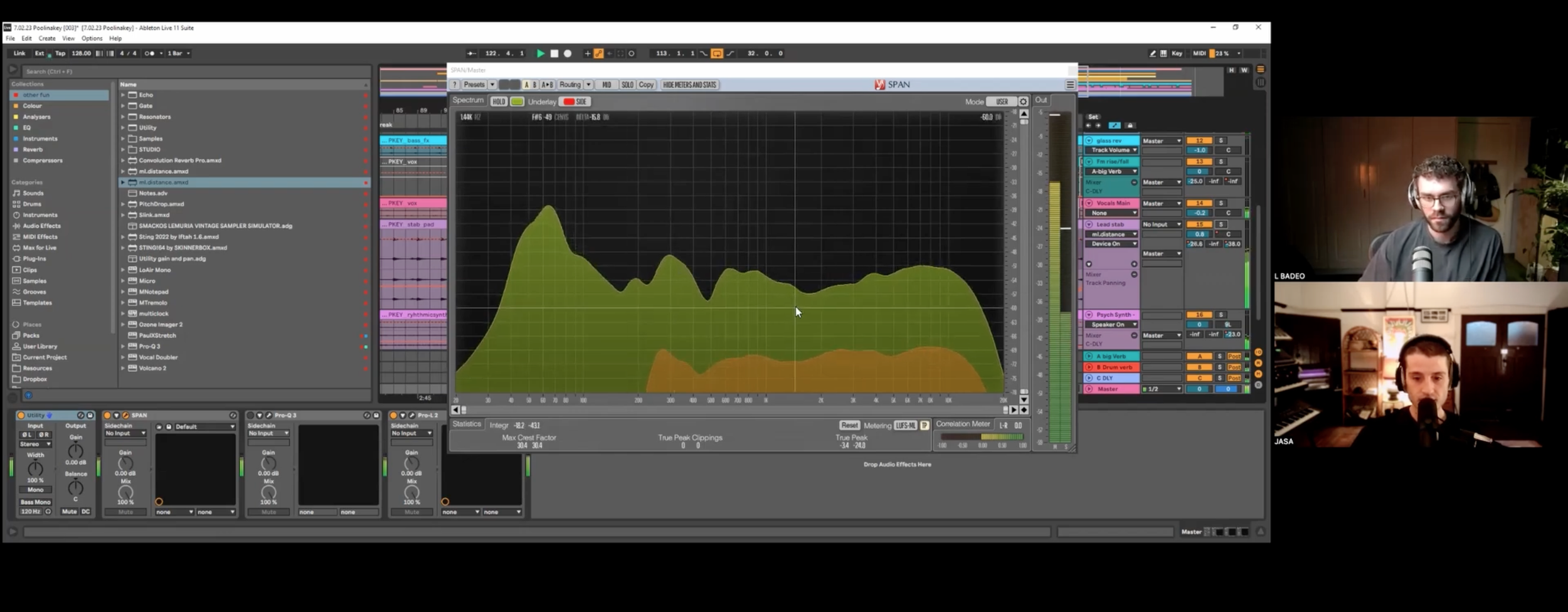
Task: Open the SPAN hamburger menu icon
Action: tap(1070, 85)
